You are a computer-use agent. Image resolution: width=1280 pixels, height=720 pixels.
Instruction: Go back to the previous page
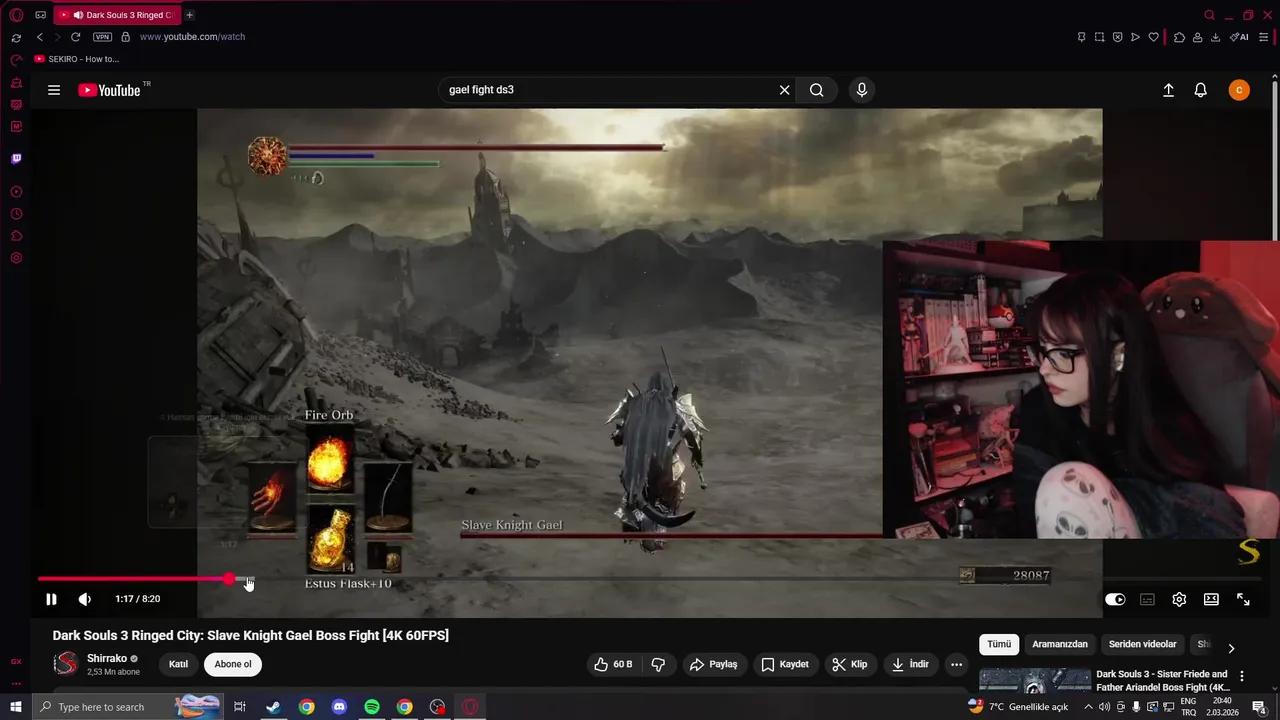(x=40, y=37)
